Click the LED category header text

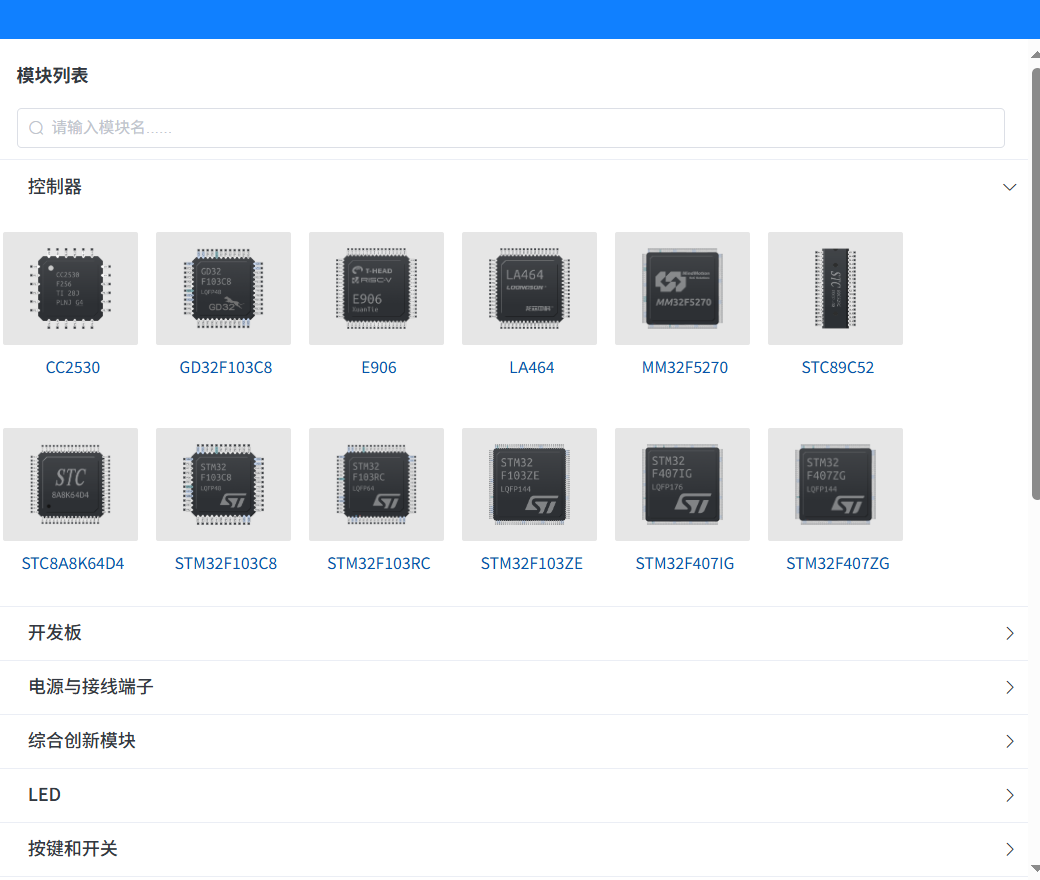point(44,795)
